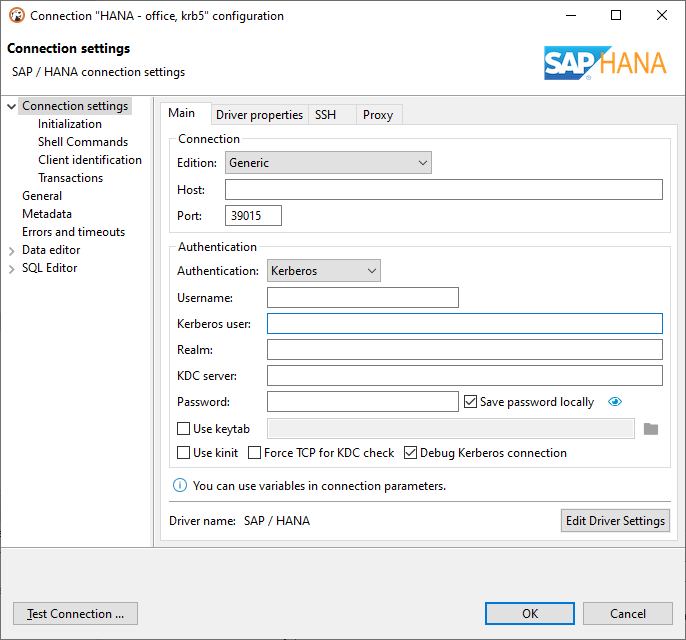686x640 pixels.
Task: Click the Cancel button
Action: tap(628, 613)
